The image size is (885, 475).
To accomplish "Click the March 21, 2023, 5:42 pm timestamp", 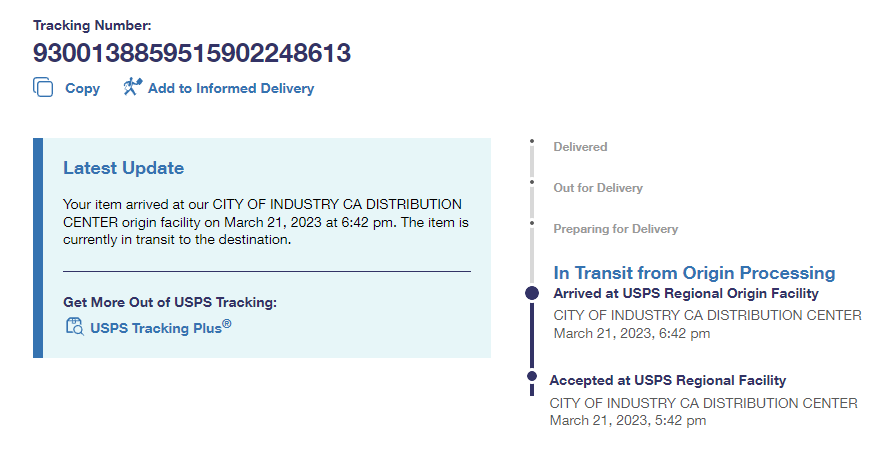I will [x=628, y=420].
